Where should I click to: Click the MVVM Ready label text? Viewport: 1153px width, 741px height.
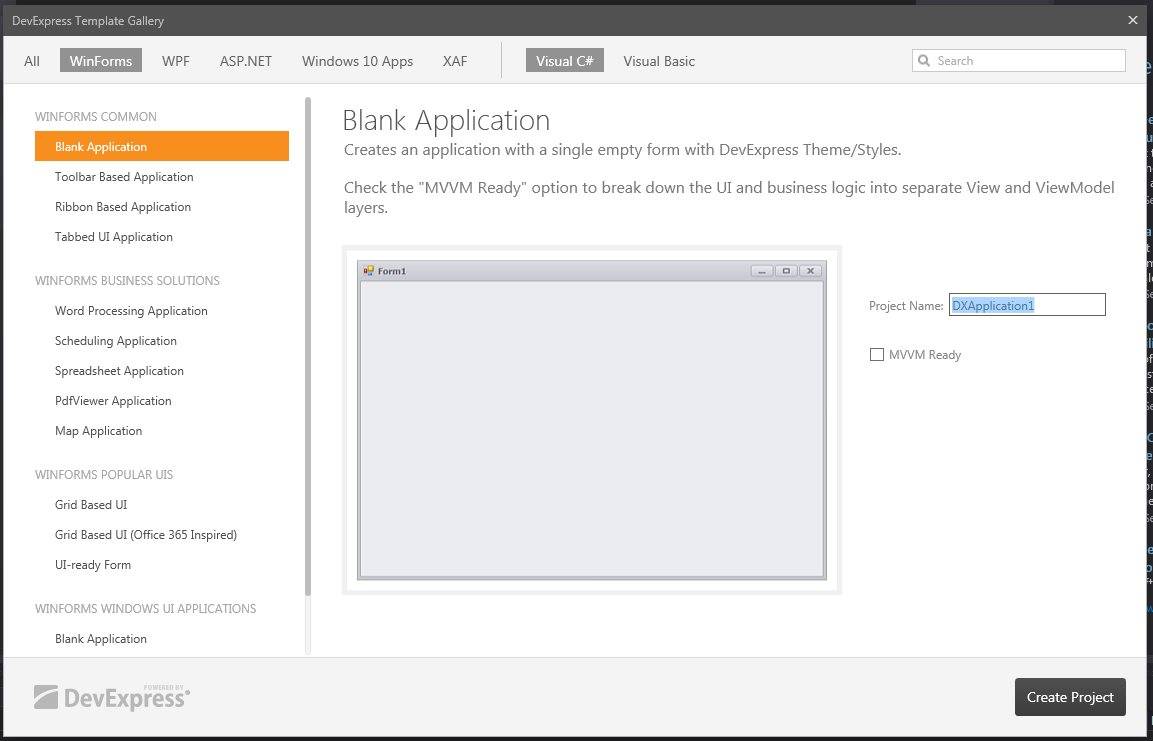pos(925,355)
